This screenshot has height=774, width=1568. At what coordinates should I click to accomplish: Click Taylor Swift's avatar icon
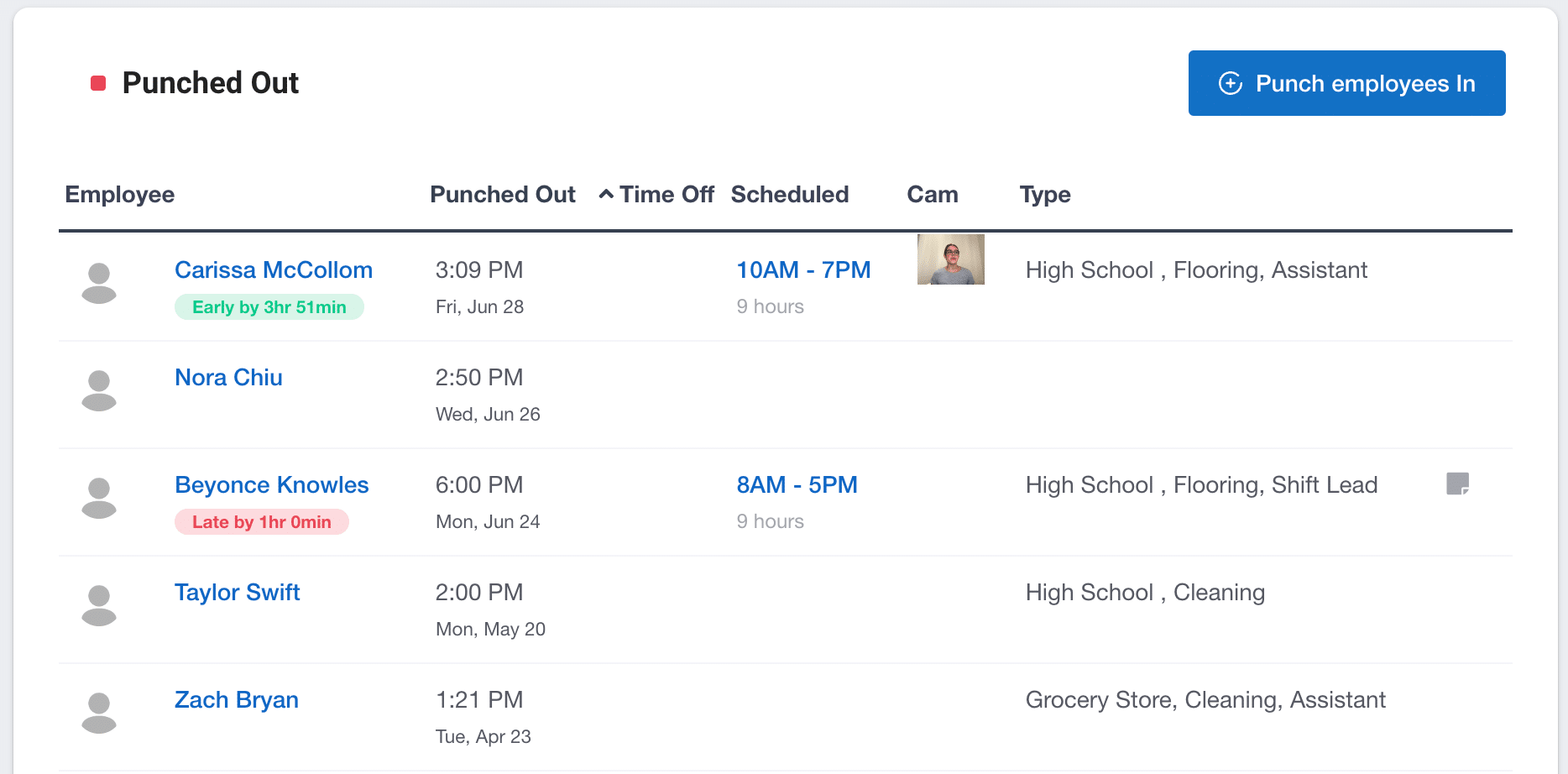click(99, 605)
